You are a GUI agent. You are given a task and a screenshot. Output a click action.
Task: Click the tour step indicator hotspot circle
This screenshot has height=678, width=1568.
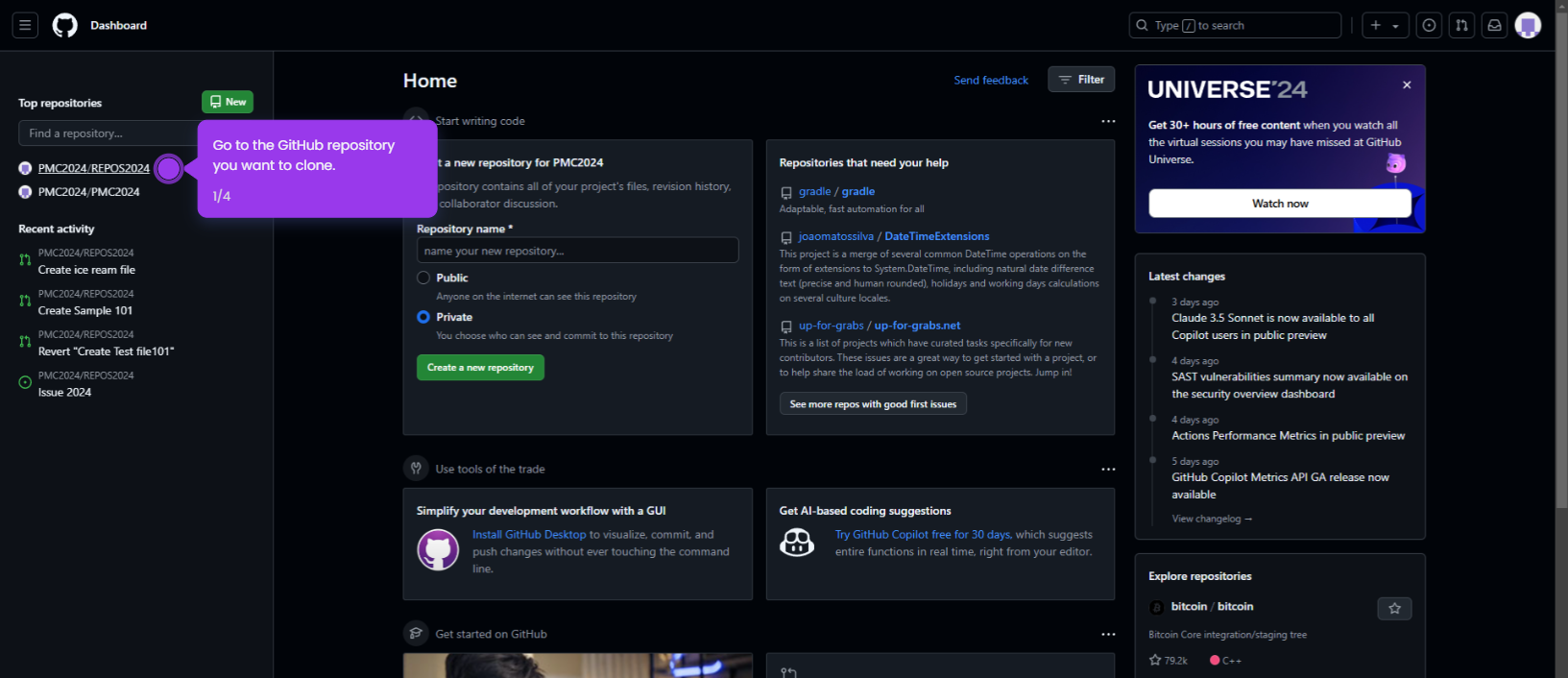tap(169, 169)
